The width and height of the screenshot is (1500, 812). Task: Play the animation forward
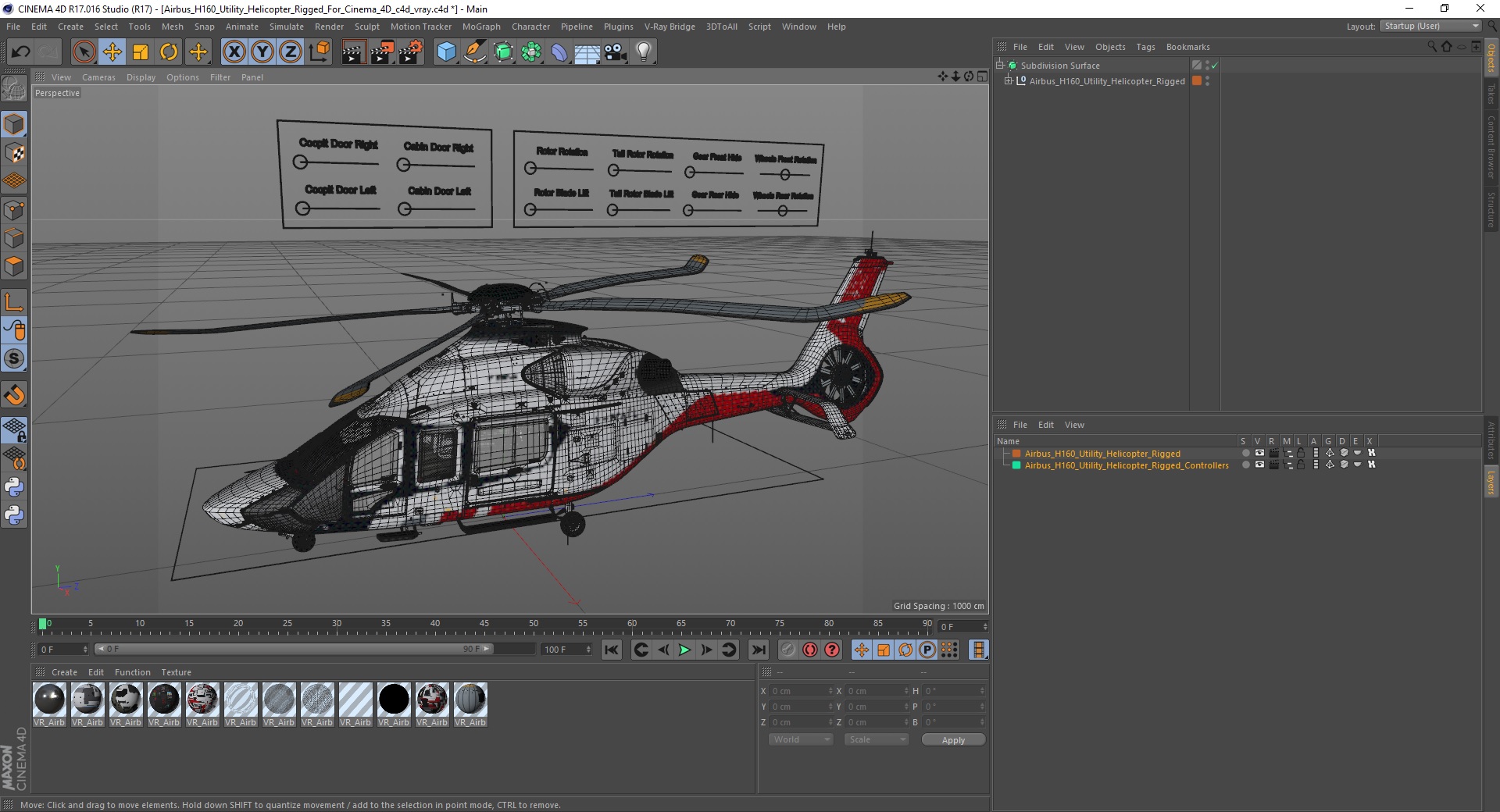click(684, 650)
